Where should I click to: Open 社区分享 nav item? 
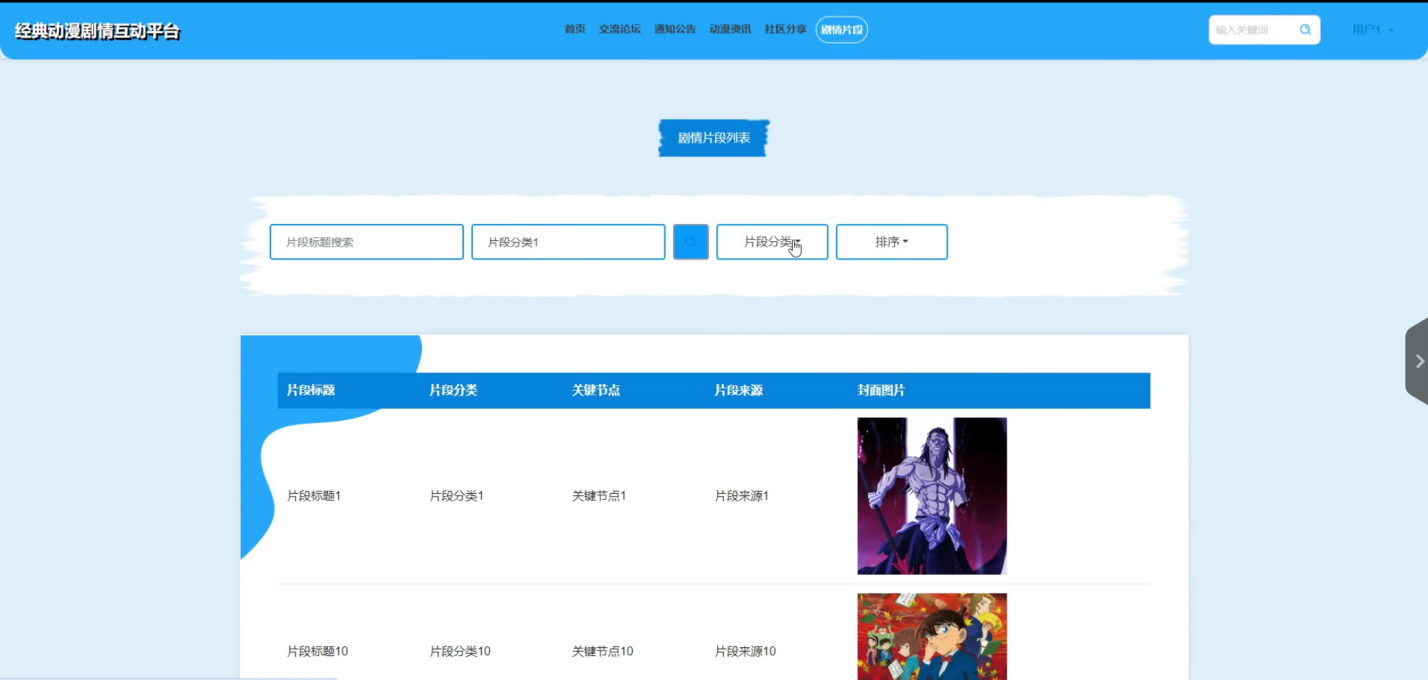(x=786, y=30)
